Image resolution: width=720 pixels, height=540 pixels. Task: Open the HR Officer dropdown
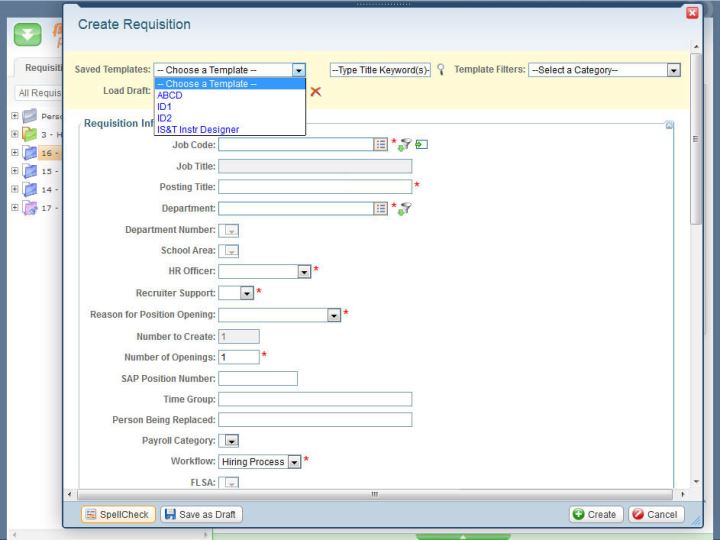click(x=304, y=271)
